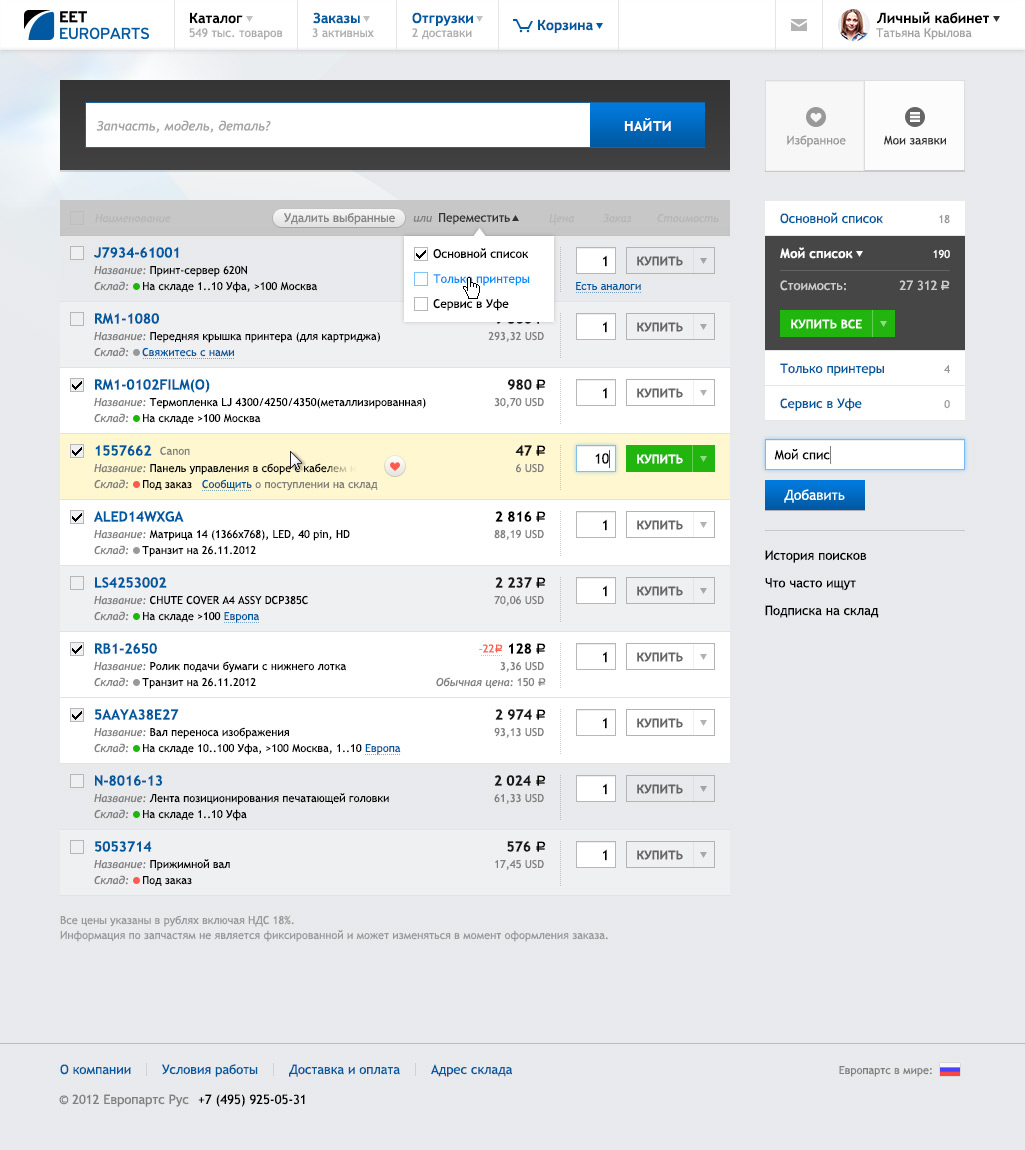Select Основной список in sidebar
Image resolution: width=1025 pixels, height=1150 pixels.
[x=831, y=219]
